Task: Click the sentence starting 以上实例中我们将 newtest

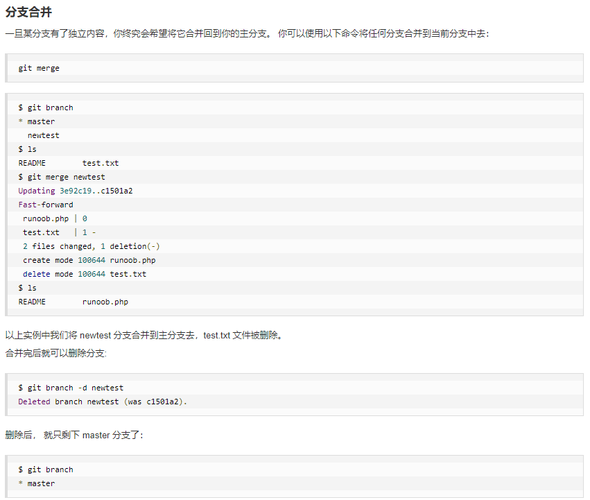Action: tap(144, 335)
